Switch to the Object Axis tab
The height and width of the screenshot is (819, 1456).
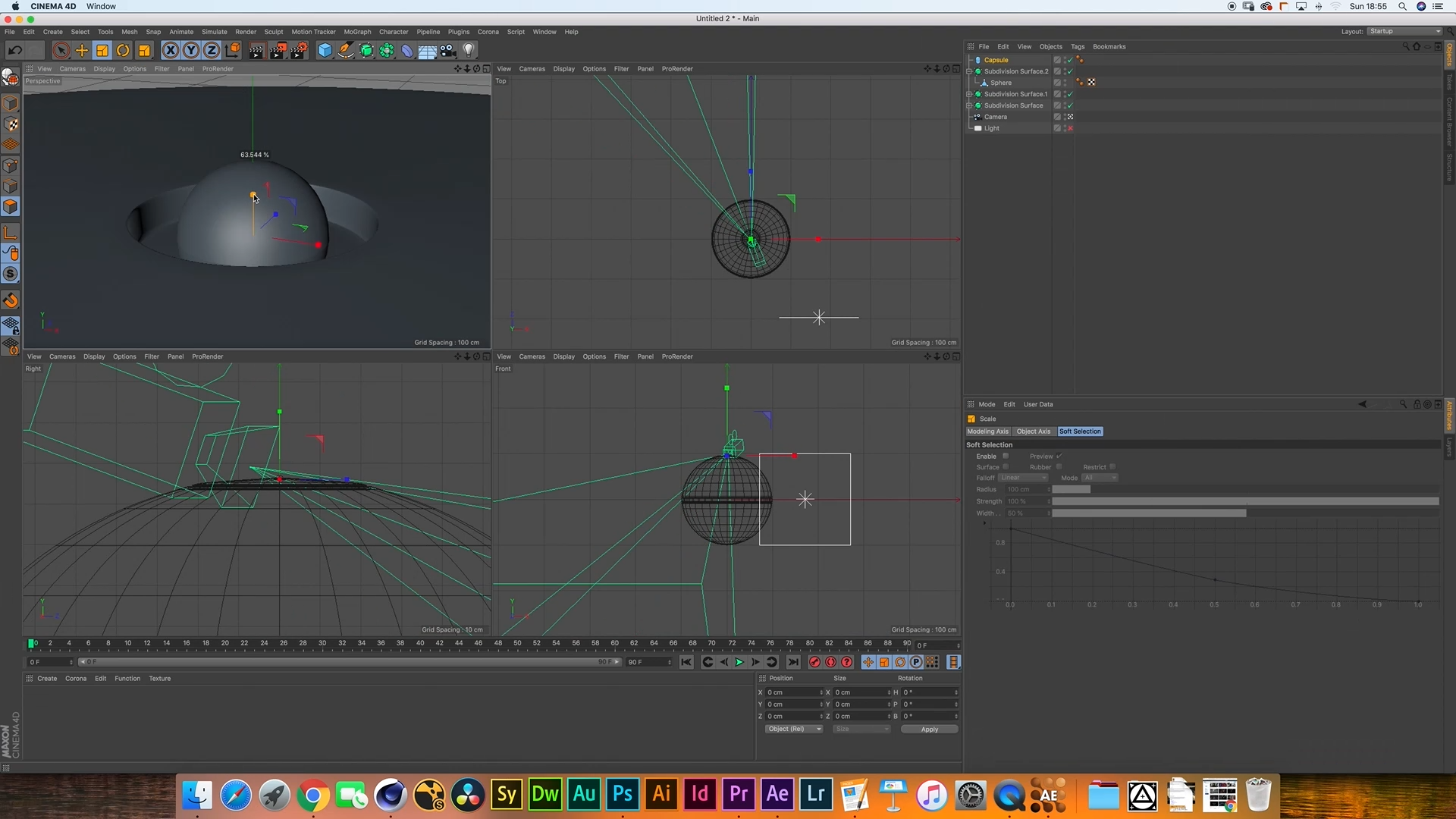pyautogui.click(x=1033, y=431)
